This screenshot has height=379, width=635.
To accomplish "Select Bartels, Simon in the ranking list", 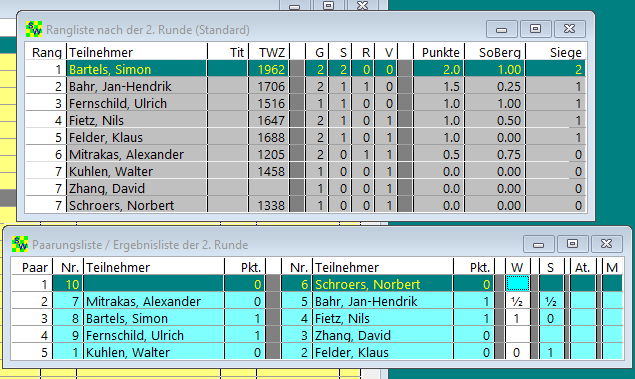I will (110, 70).
